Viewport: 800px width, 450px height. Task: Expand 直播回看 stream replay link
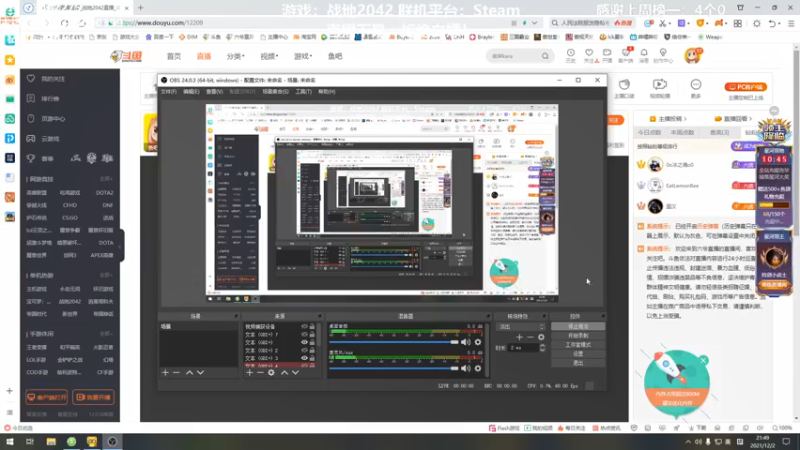(x=733, y=119)
